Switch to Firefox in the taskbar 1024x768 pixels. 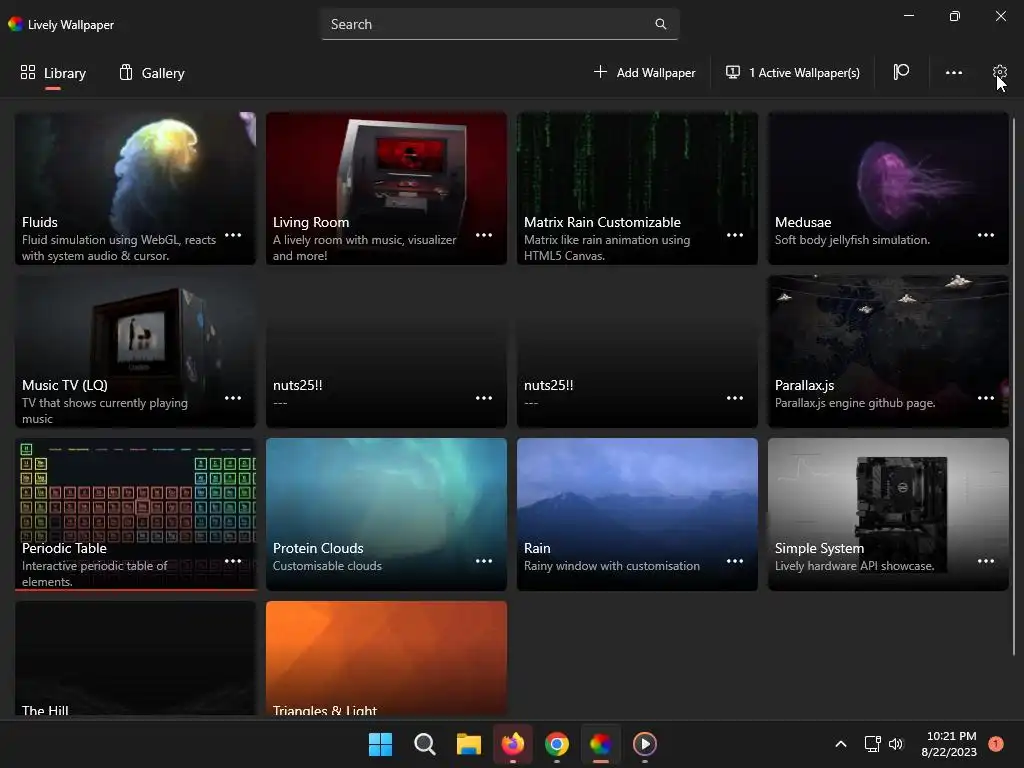(513, 744)
